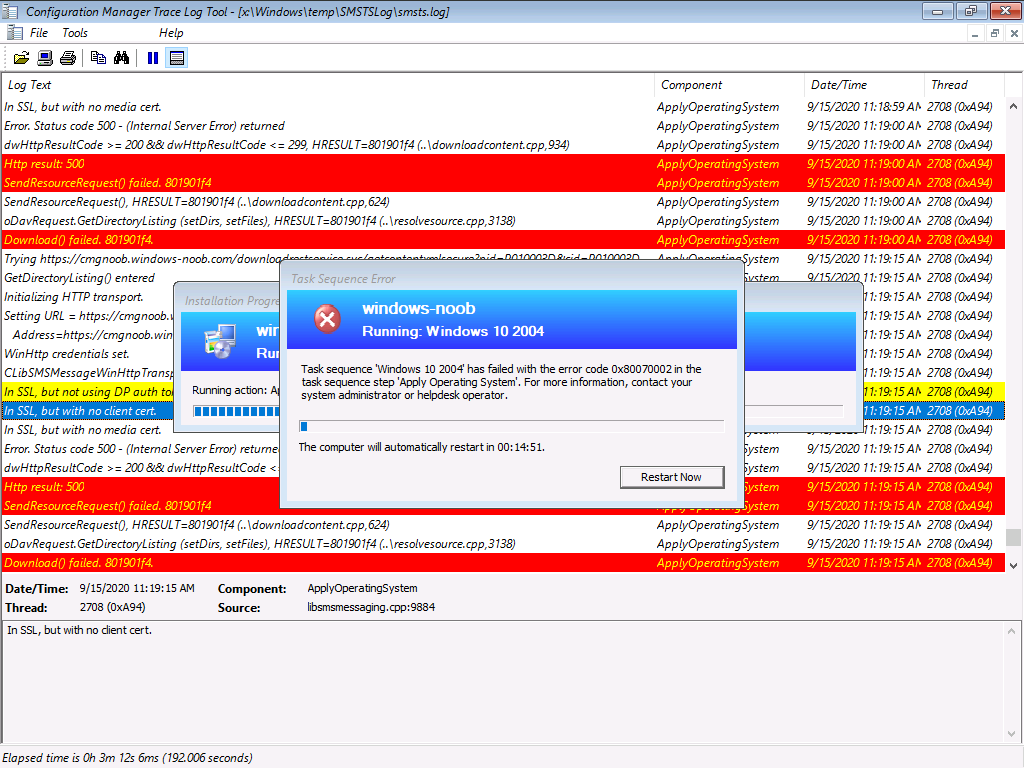Select first 'Http result: 500' red row
The width and height of the screenshot is (1024, 768).
click(503, 164)
